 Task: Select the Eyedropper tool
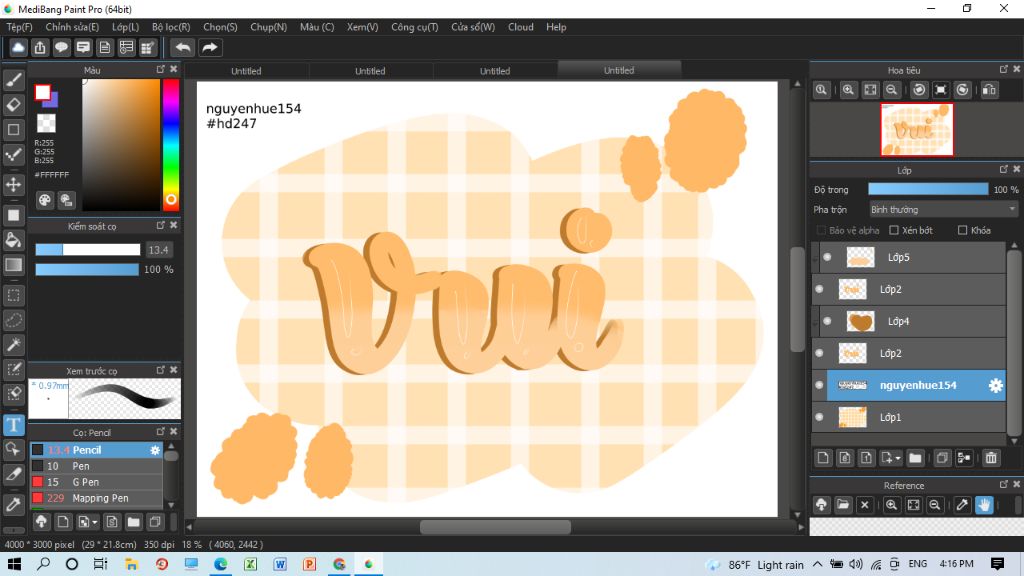click(x=14, y=504)
